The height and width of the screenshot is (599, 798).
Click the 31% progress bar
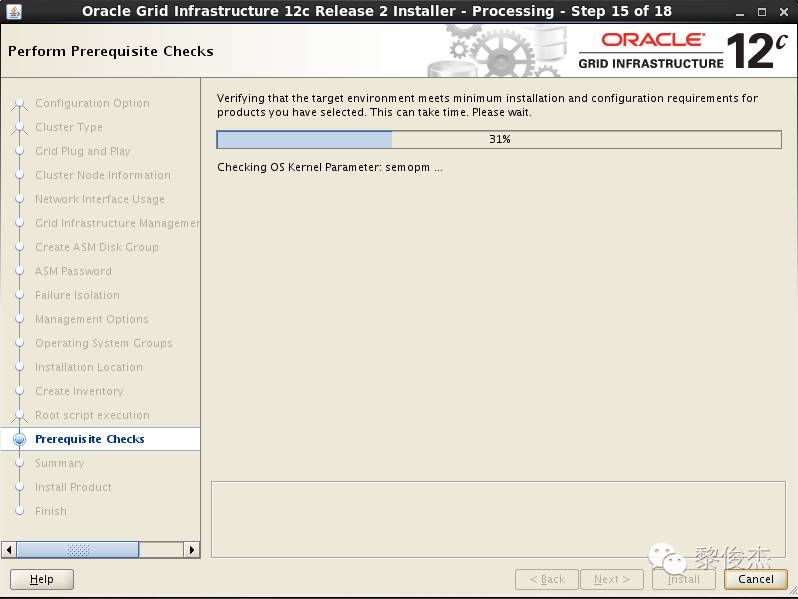[499, 139]
